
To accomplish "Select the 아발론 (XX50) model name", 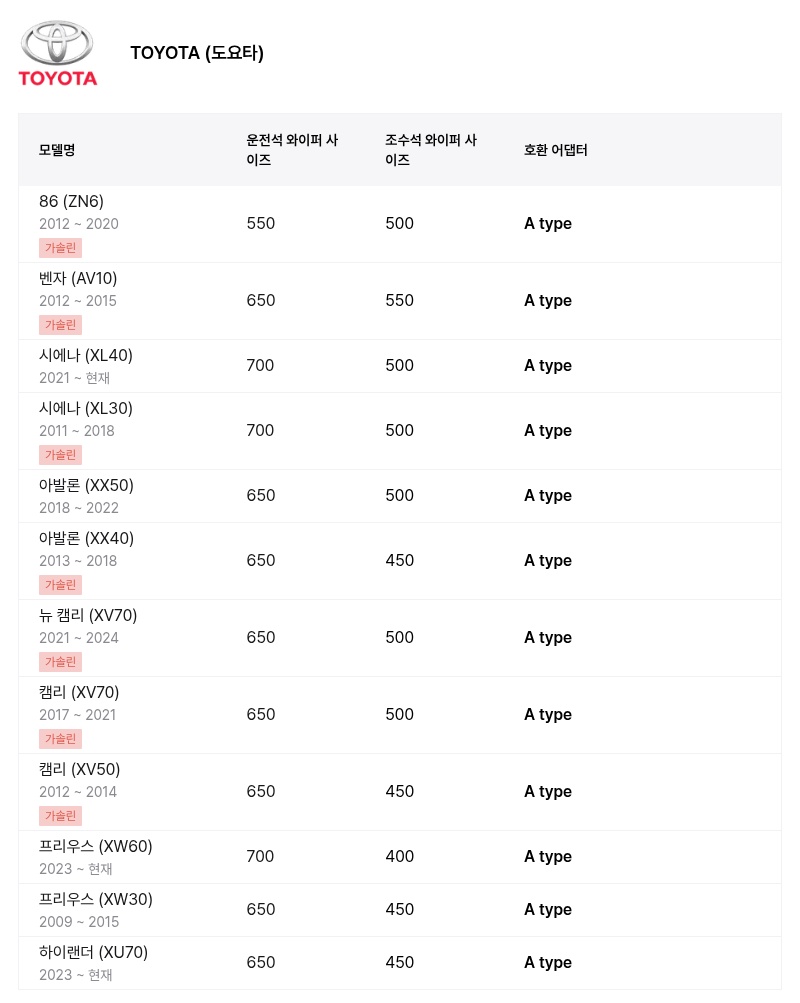I will pos(86,485).
